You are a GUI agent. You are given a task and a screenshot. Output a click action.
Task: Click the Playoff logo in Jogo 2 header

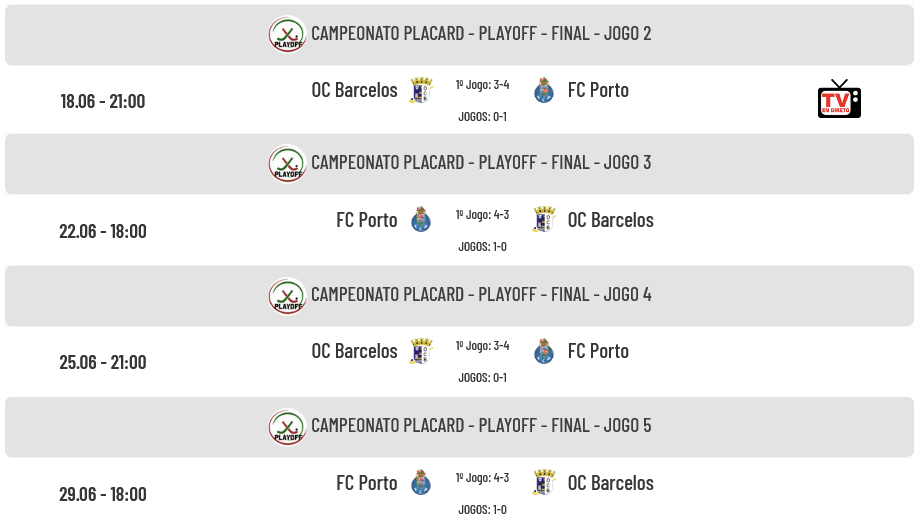(287, 34)
